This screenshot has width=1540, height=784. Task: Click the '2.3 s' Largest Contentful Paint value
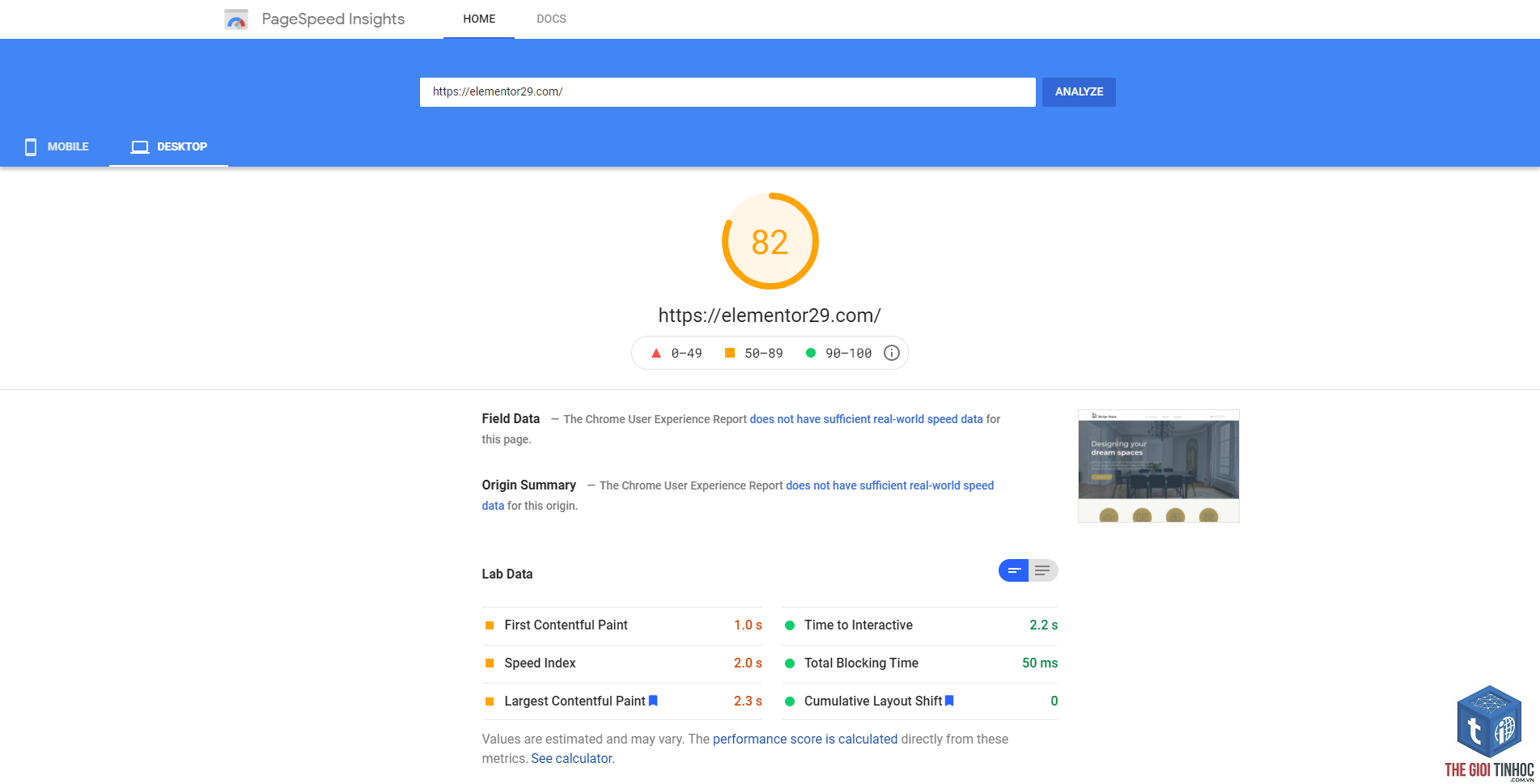748,701
